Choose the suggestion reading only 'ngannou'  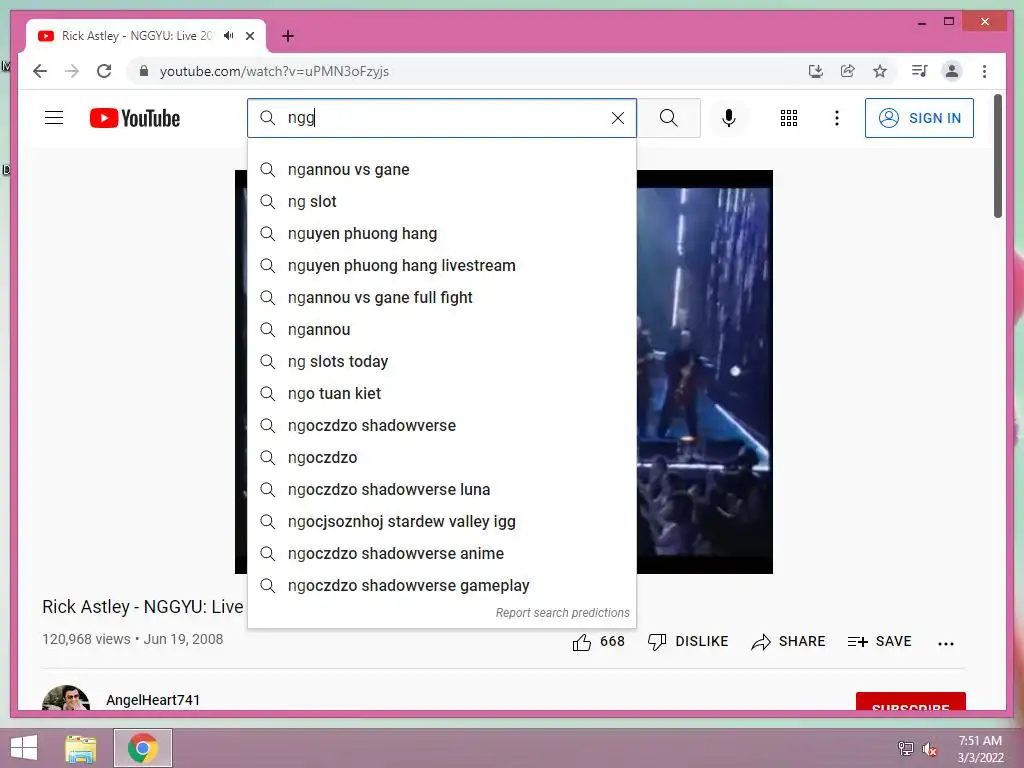442,330
